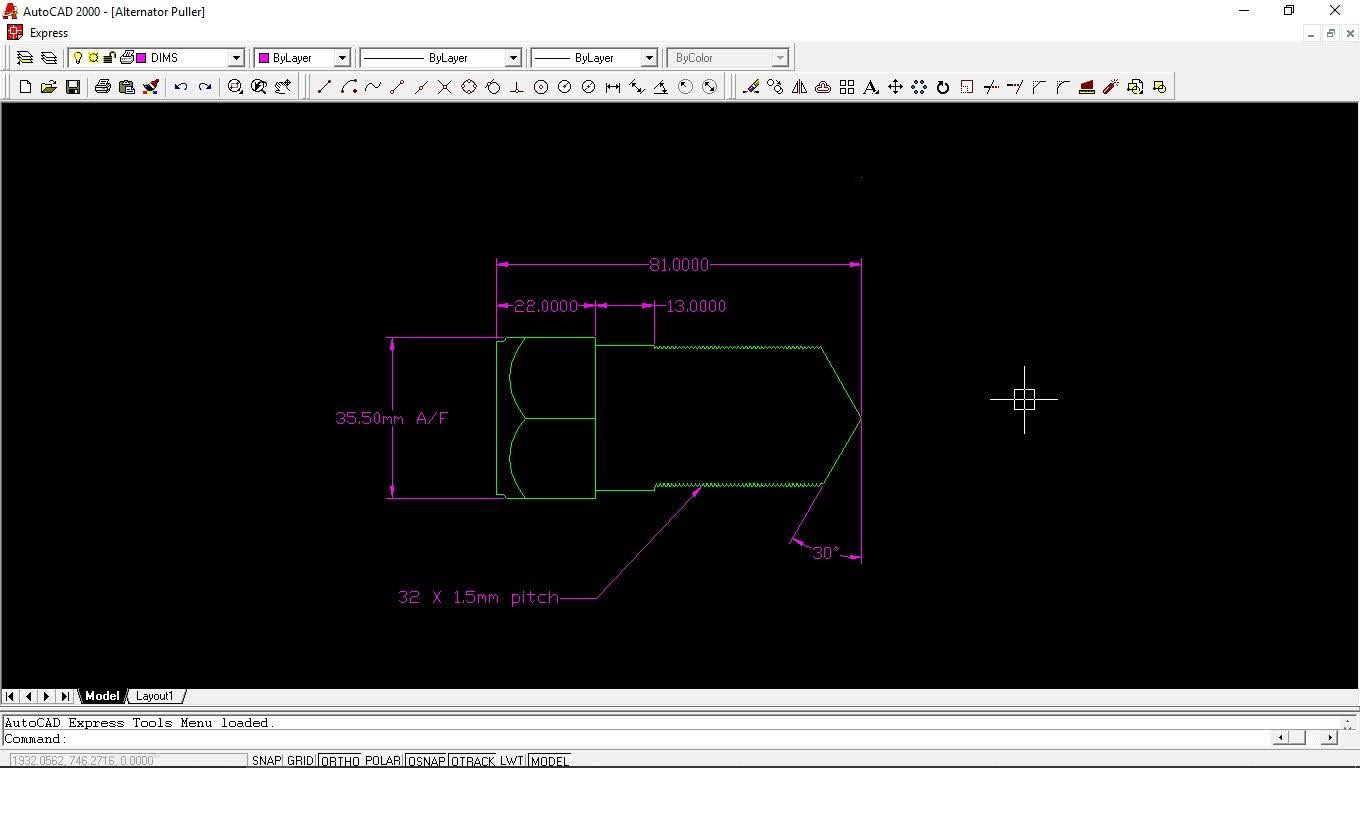Screen dimensions: 1360x819
Task: Toggle ORTHO mode in status bar
Action: (x=339, y=761)
